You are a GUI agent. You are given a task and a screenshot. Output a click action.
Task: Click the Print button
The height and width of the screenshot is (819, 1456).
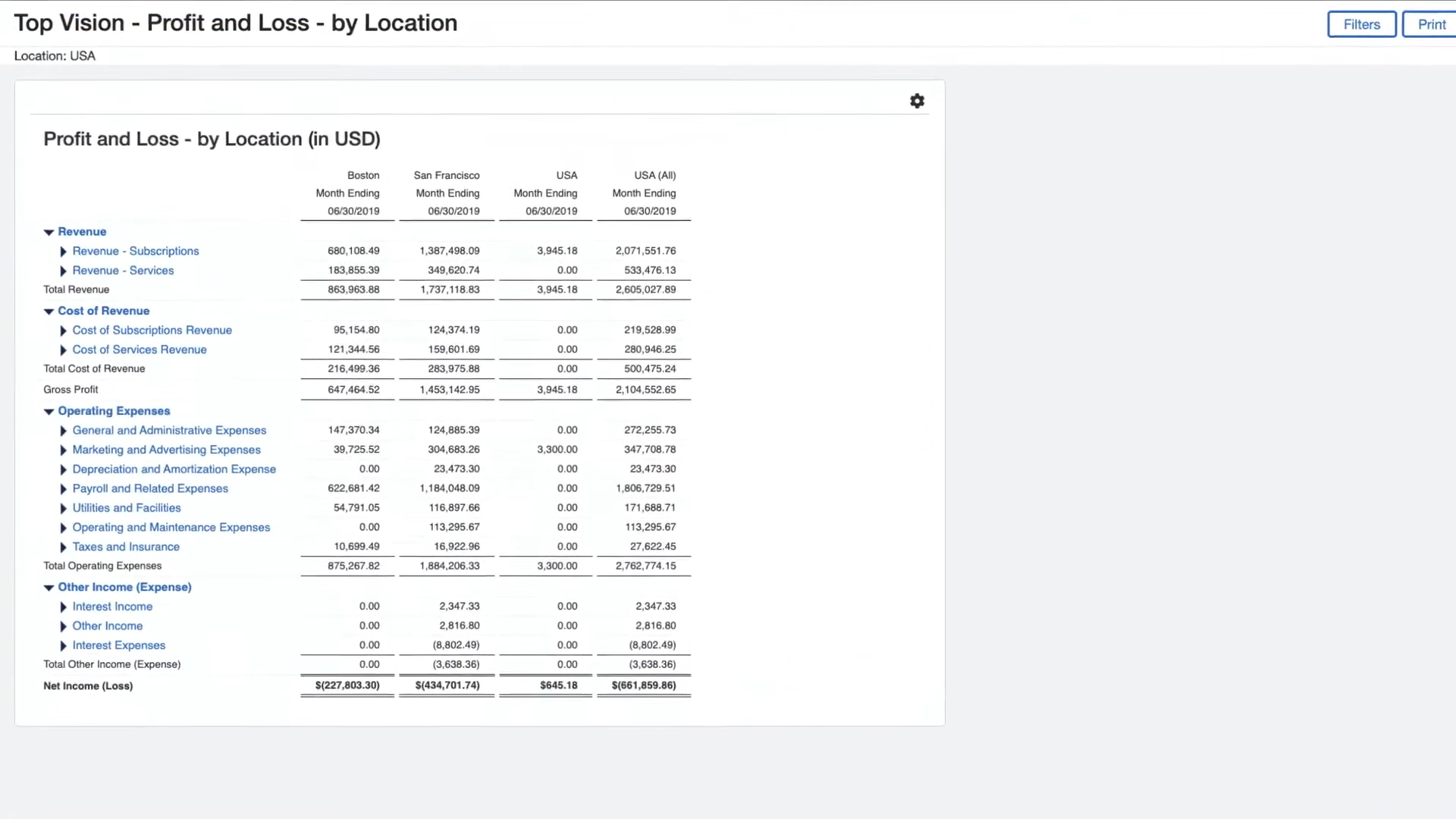click(1430, 24)
